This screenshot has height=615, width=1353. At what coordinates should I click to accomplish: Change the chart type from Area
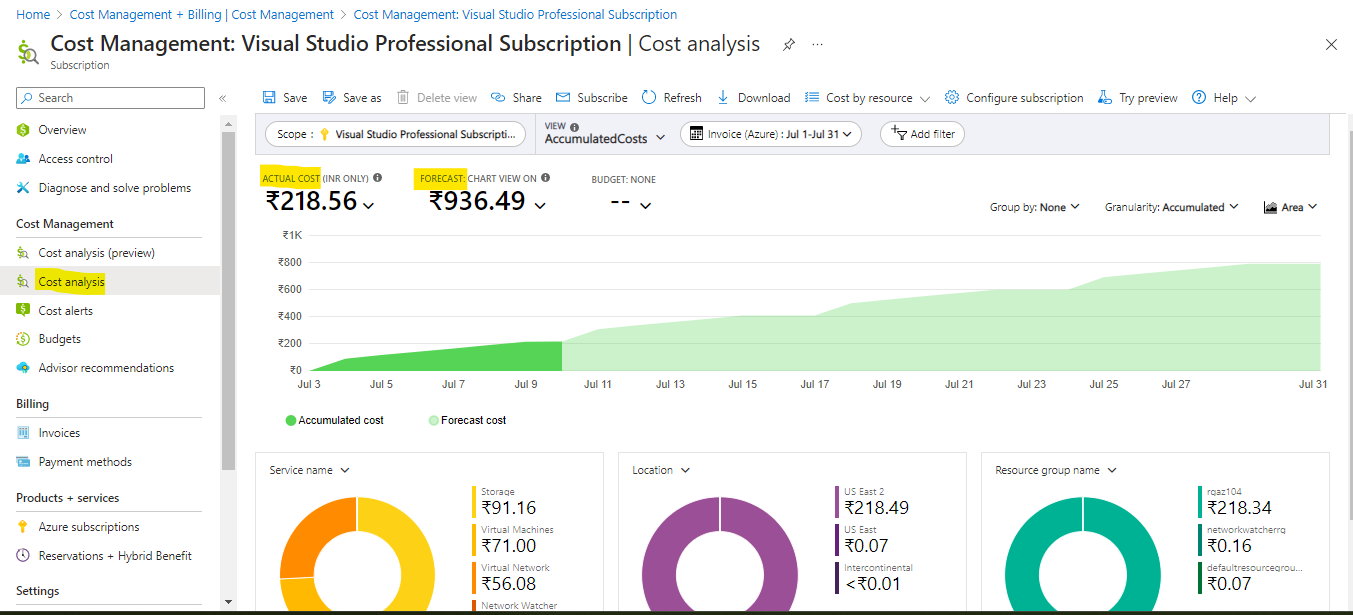pos(1290,206)
